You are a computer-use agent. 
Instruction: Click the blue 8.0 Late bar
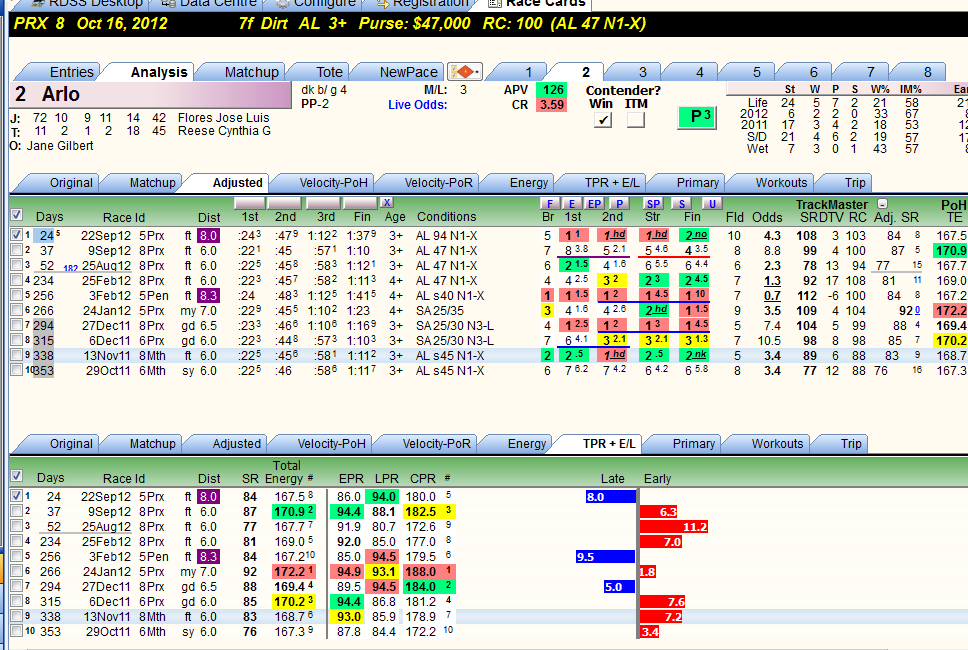(x=611, y=497)
